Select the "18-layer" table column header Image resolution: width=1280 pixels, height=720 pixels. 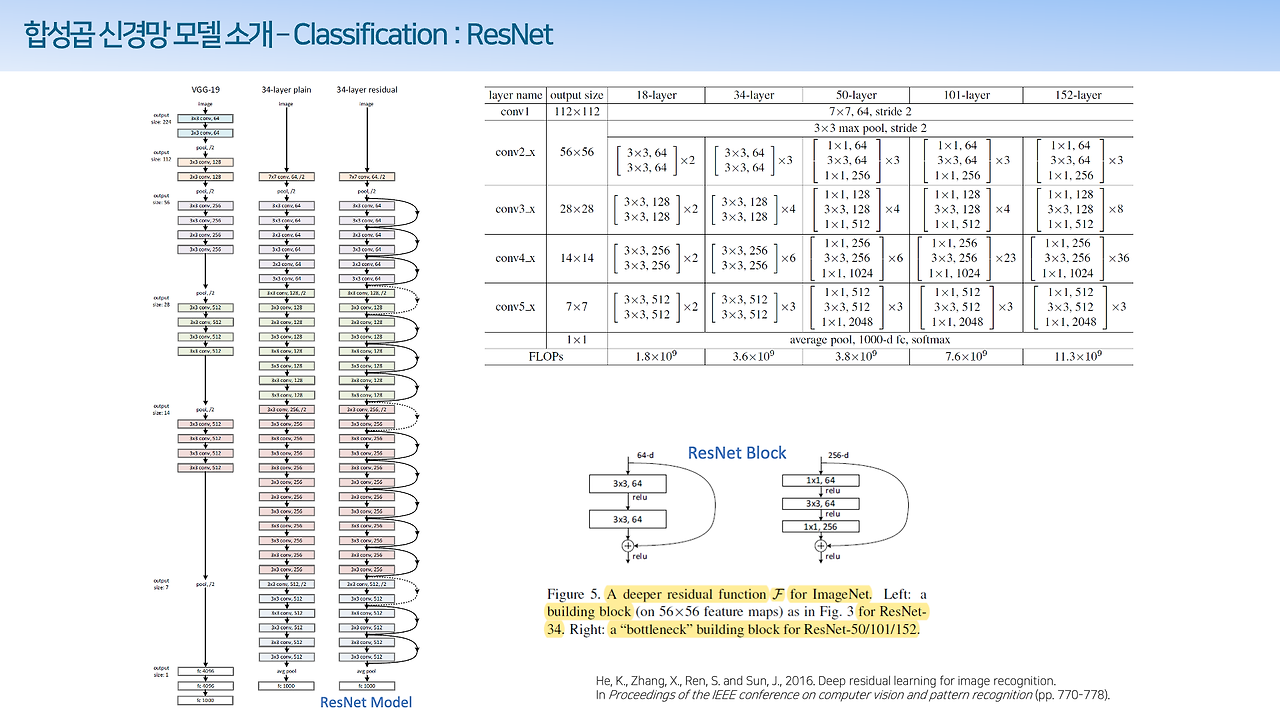(x=655, y=95)
